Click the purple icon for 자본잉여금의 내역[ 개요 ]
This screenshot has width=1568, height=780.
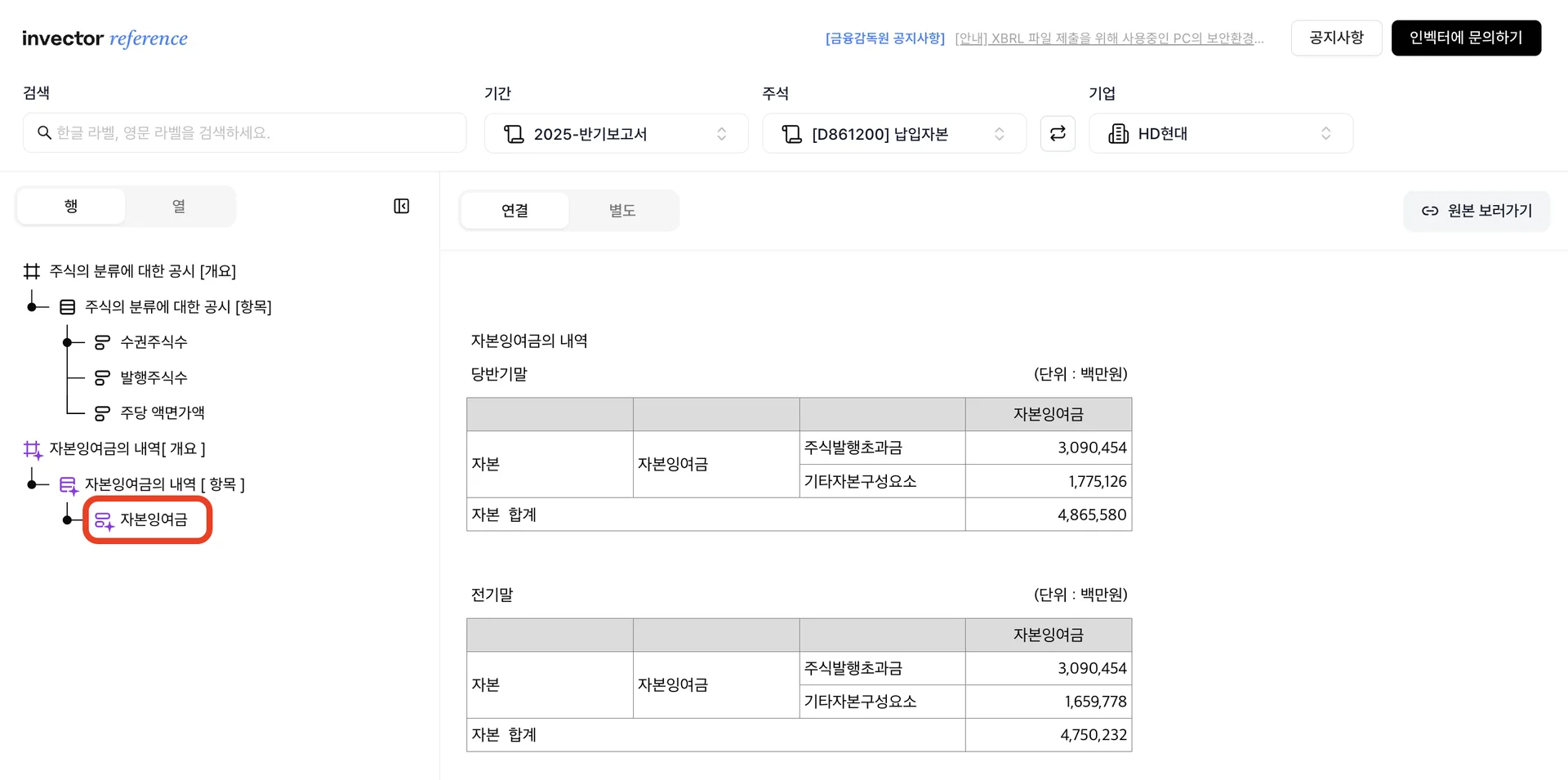(x=33, y=449)
